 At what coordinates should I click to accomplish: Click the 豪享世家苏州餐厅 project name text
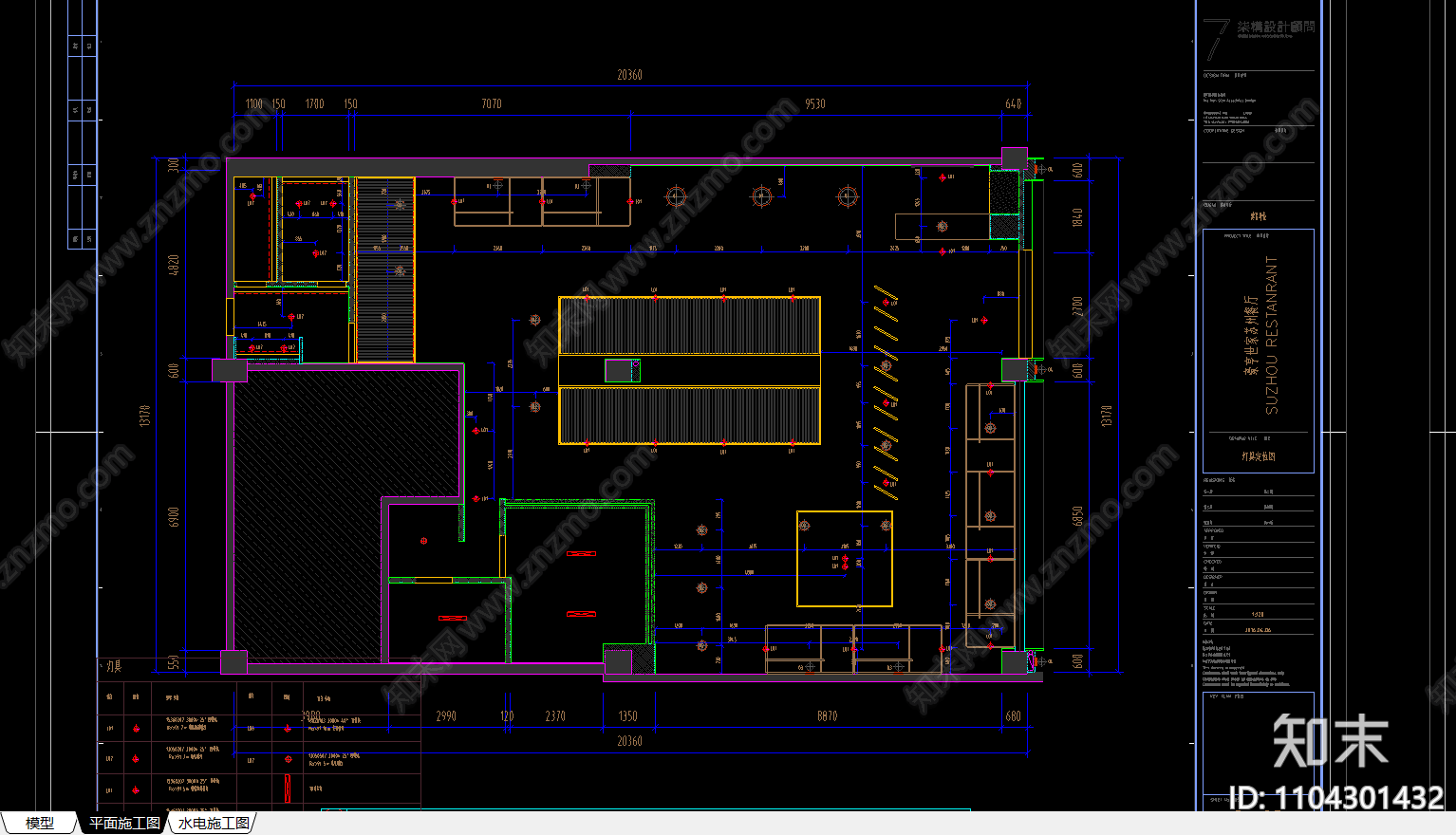click(x=1250, y=335)
